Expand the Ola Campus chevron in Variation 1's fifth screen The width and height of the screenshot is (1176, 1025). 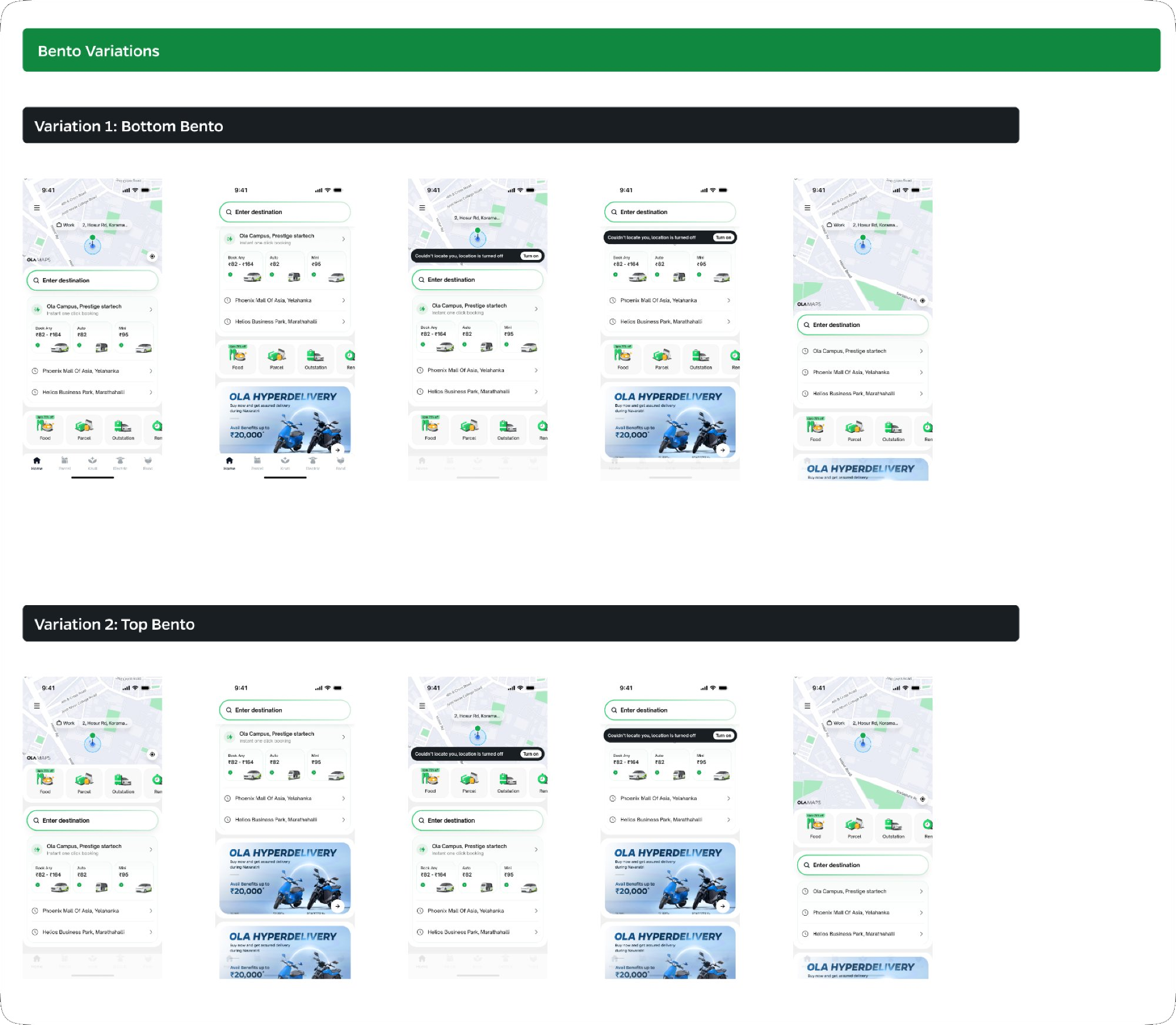coord(921,351)
